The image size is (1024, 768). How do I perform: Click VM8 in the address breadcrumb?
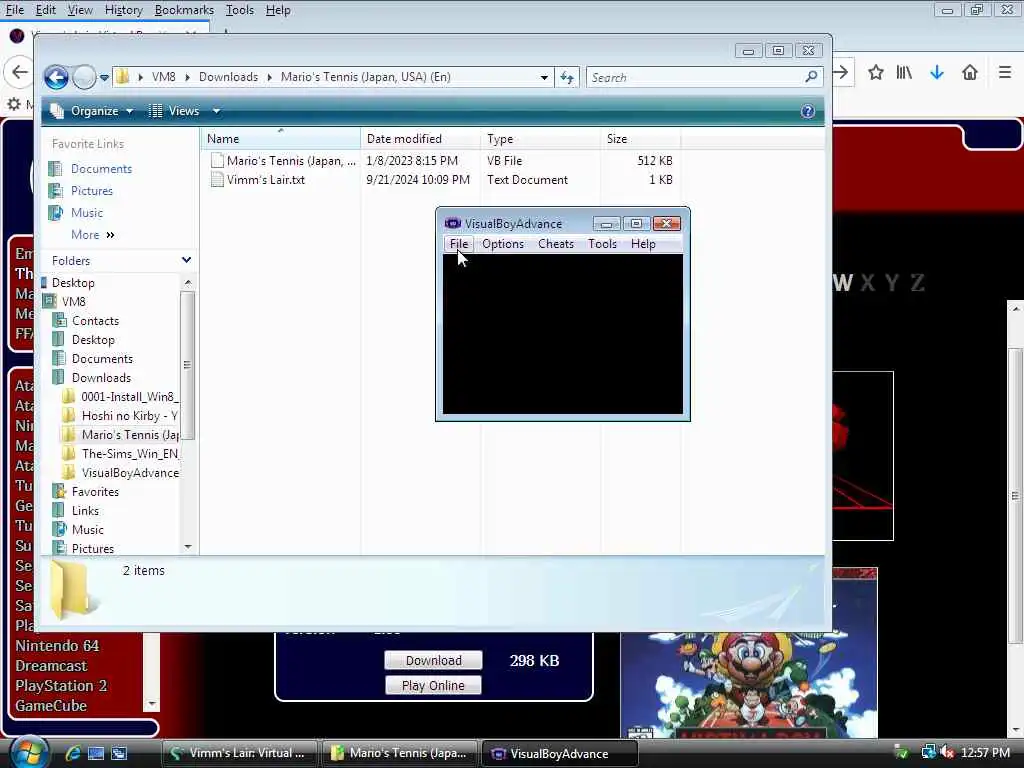click(x=163, y=77)
